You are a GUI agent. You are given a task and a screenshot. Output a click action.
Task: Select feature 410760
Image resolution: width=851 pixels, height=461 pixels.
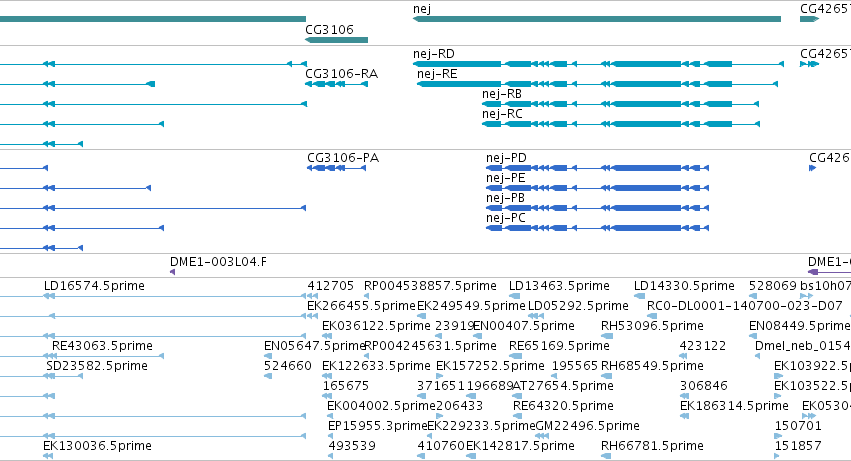tap(441, 446)
